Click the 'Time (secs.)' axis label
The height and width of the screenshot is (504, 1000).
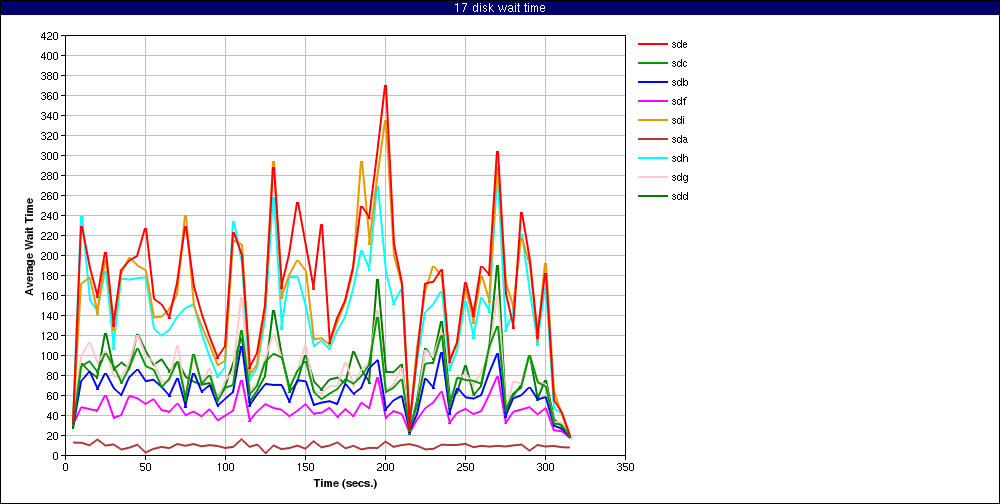[x=345, y=483]
